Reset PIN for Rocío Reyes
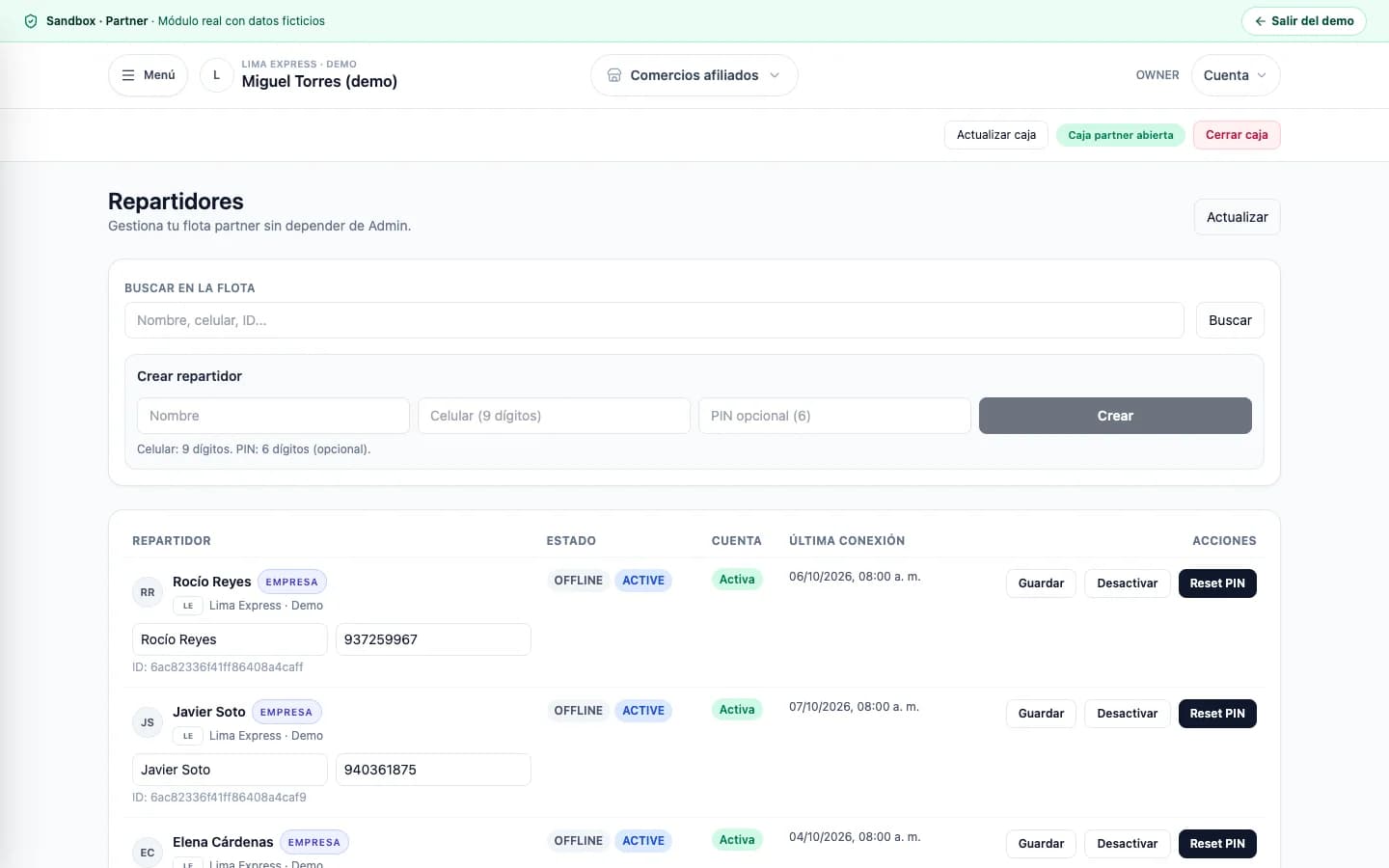 tap(1217, 583)
